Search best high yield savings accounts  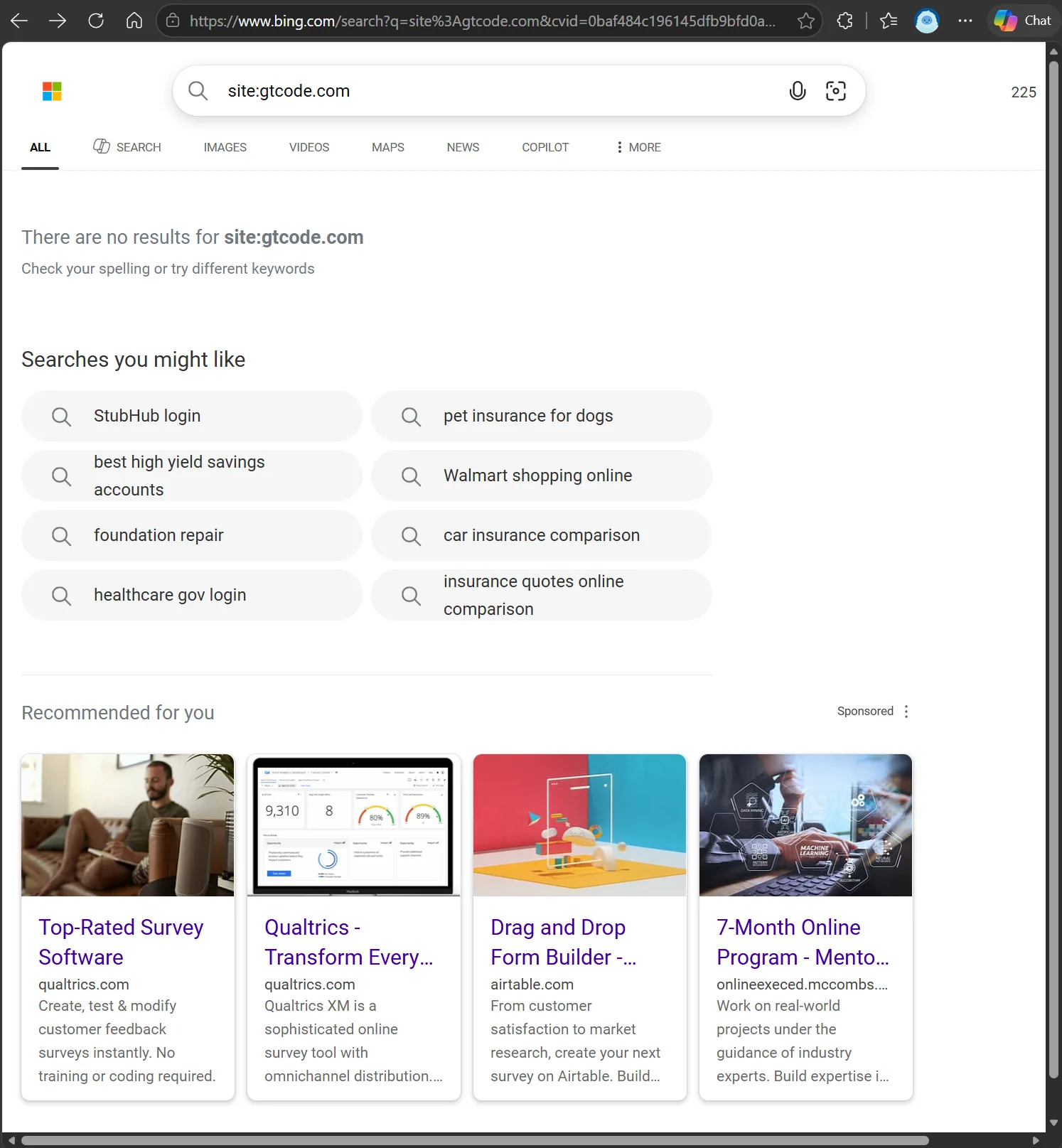tap(192, 476)
